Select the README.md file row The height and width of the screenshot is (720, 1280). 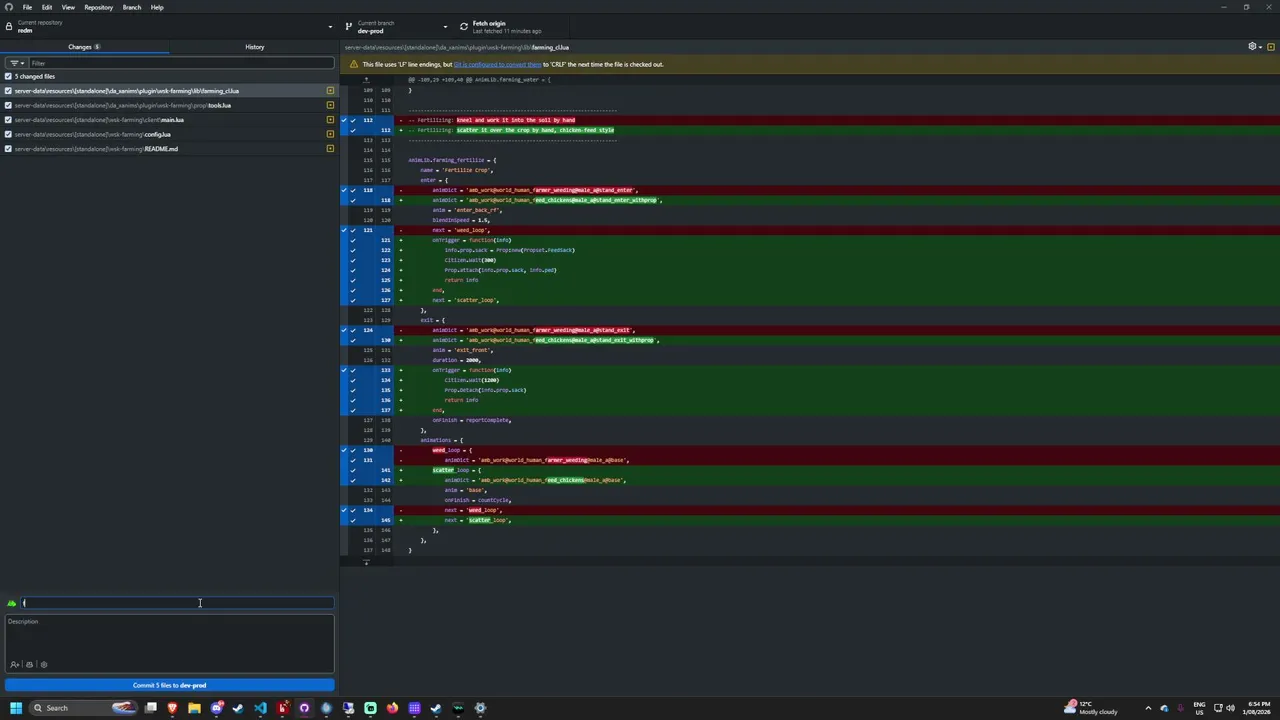click(169, 149)
